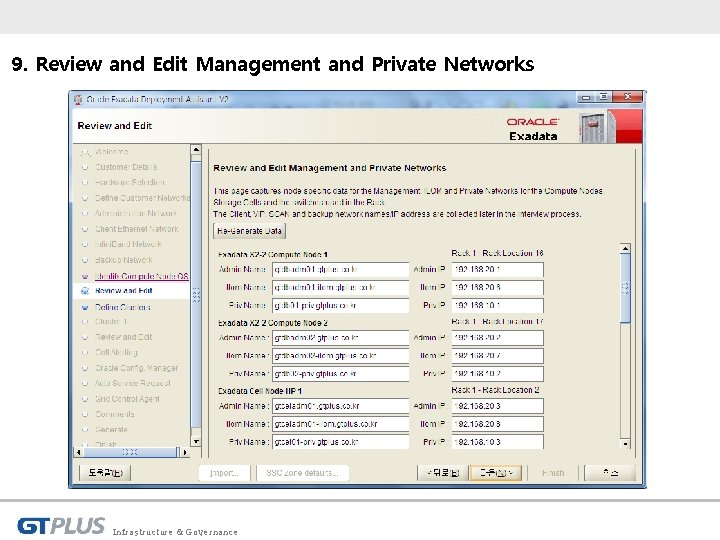This screenshot has width=720, height=540.
Task: Select Administration Network step
Action: [x=135, y=213]
